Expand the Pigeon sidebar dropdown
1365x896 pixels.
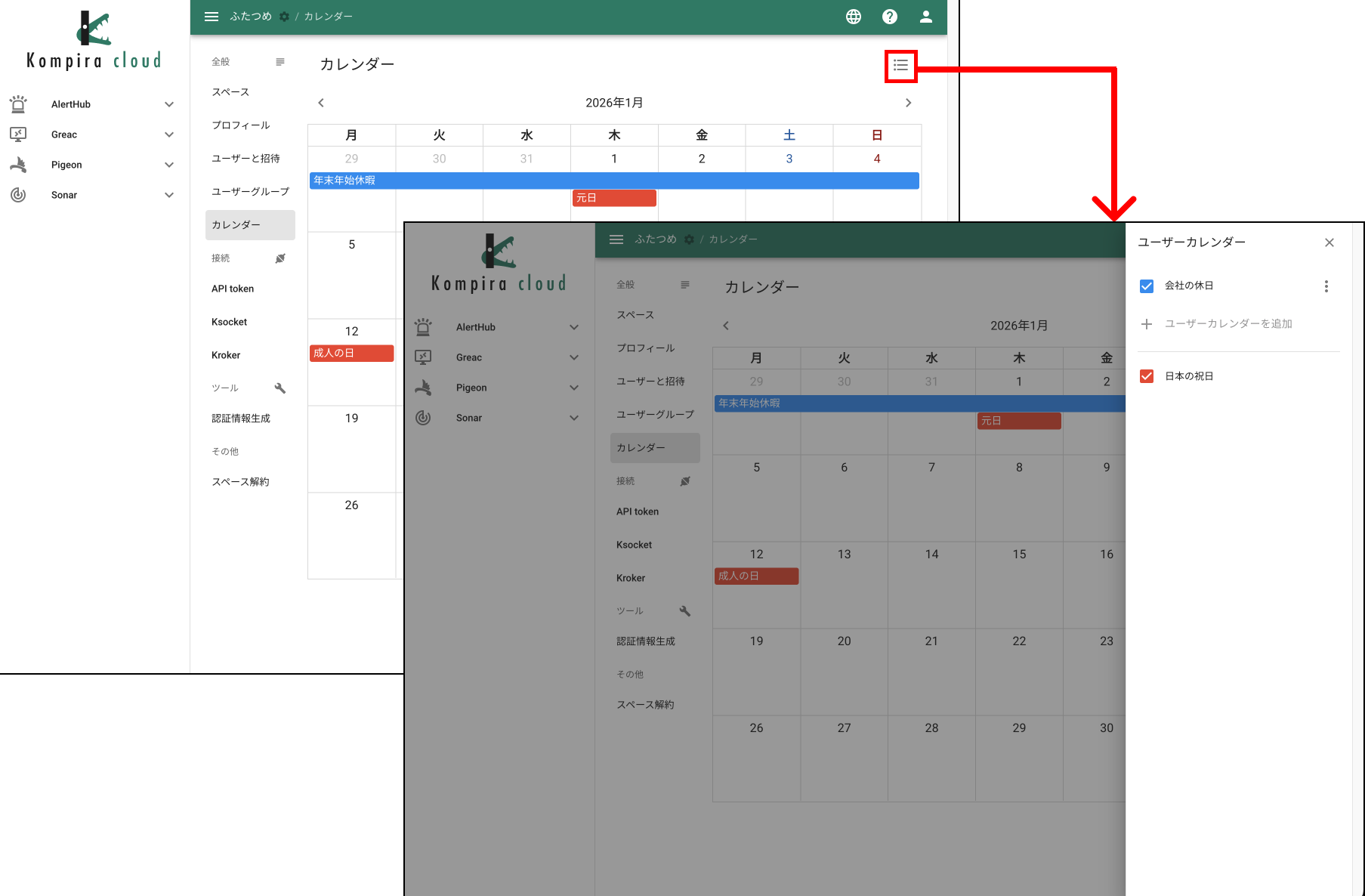pyautogui.click(x=168, y=164)
